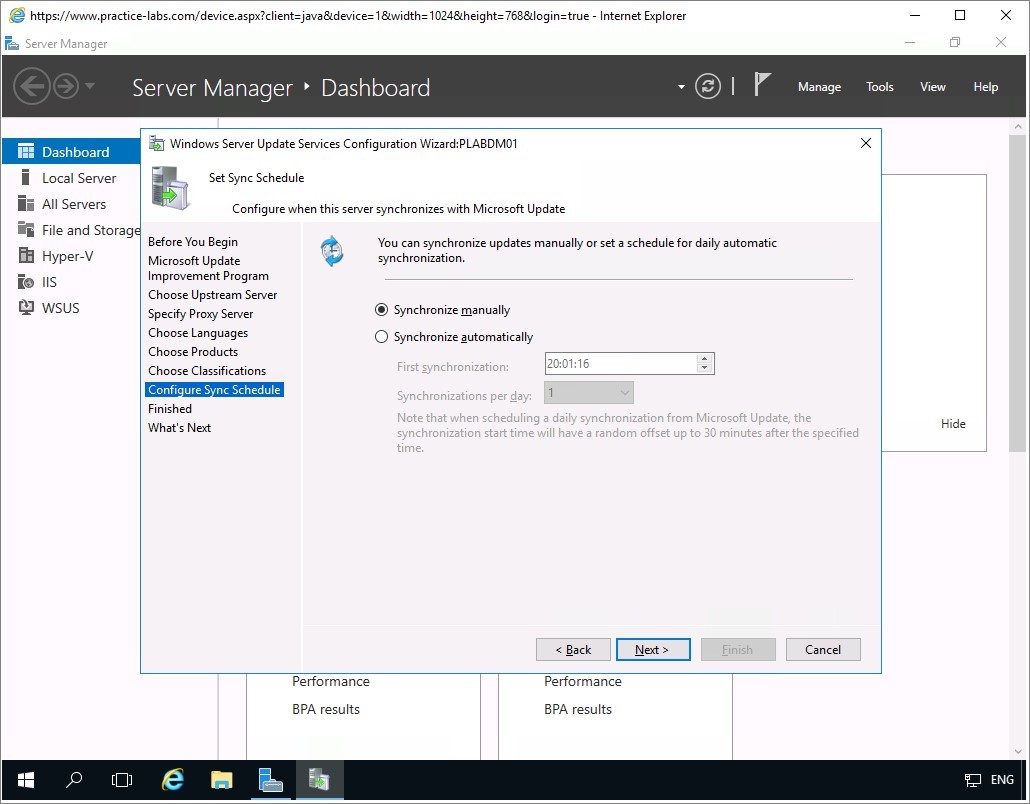Click the Windows Start button
This screenshot has width=1030, height=804.
25,780
